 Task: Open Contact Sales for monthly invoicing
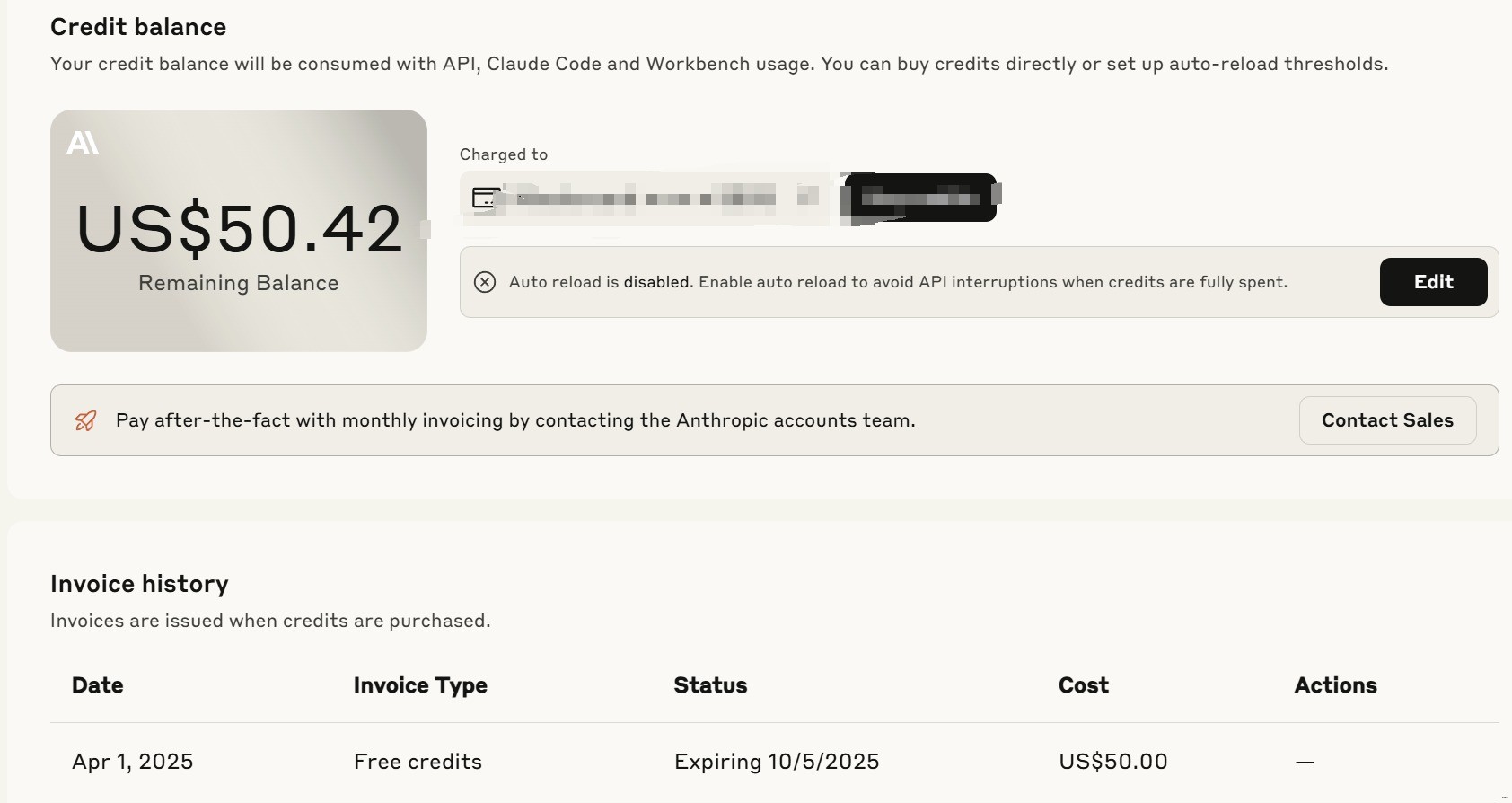pyautogui.click(x=1387, y=420)
